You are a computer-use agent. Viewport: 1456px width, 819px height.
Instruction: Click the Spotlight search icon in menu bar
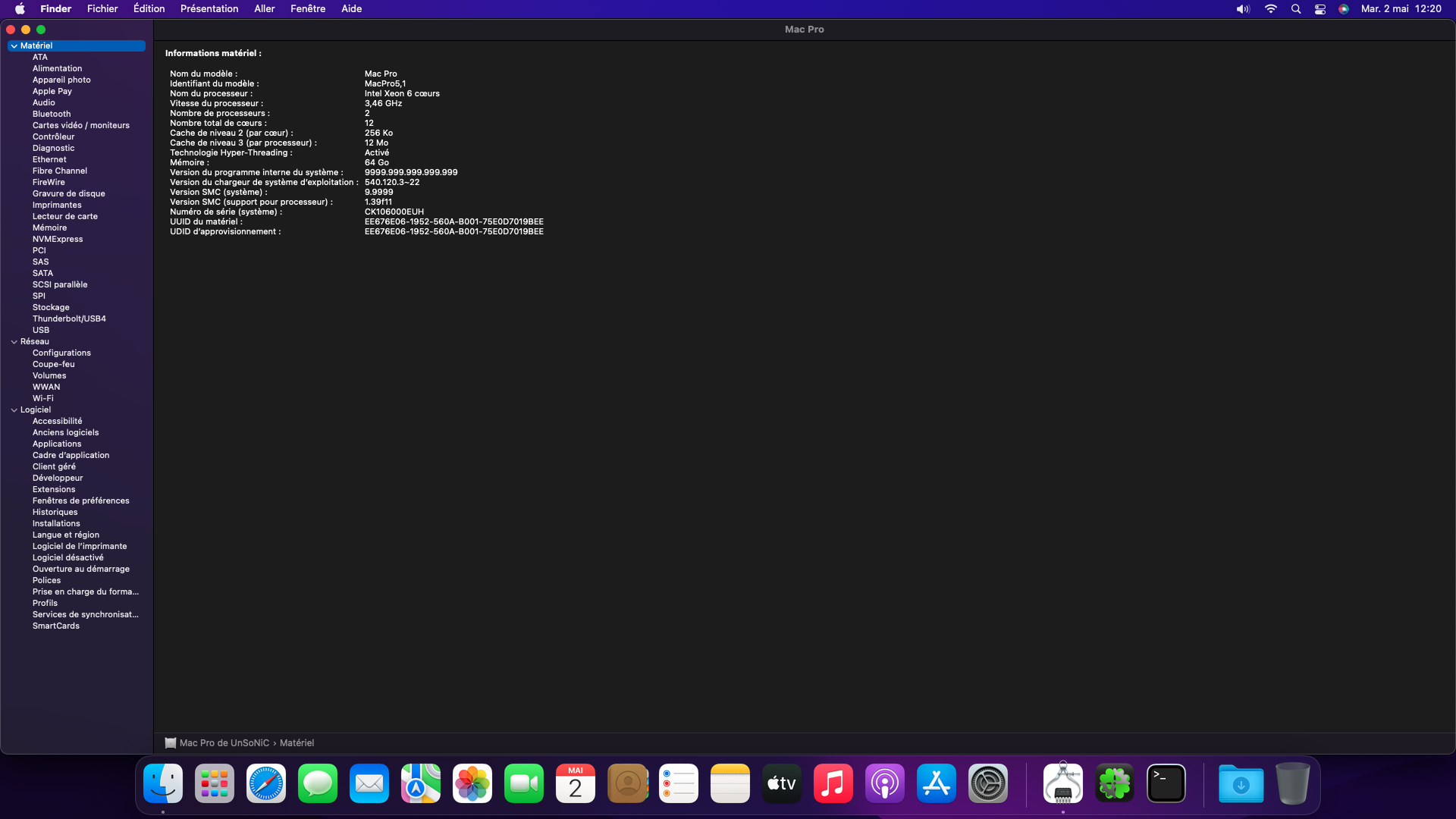[1296, 9]
